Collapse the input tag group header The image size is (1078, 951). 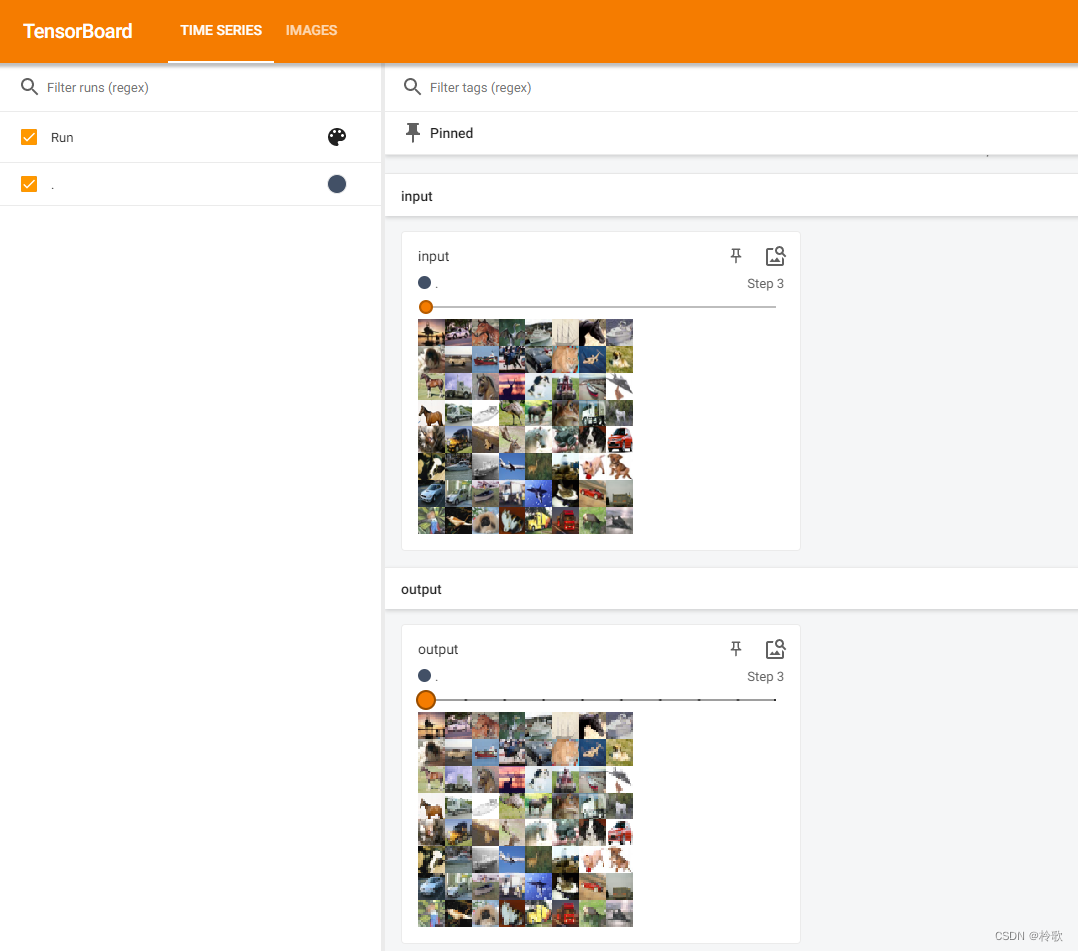(x=731, y=196)
